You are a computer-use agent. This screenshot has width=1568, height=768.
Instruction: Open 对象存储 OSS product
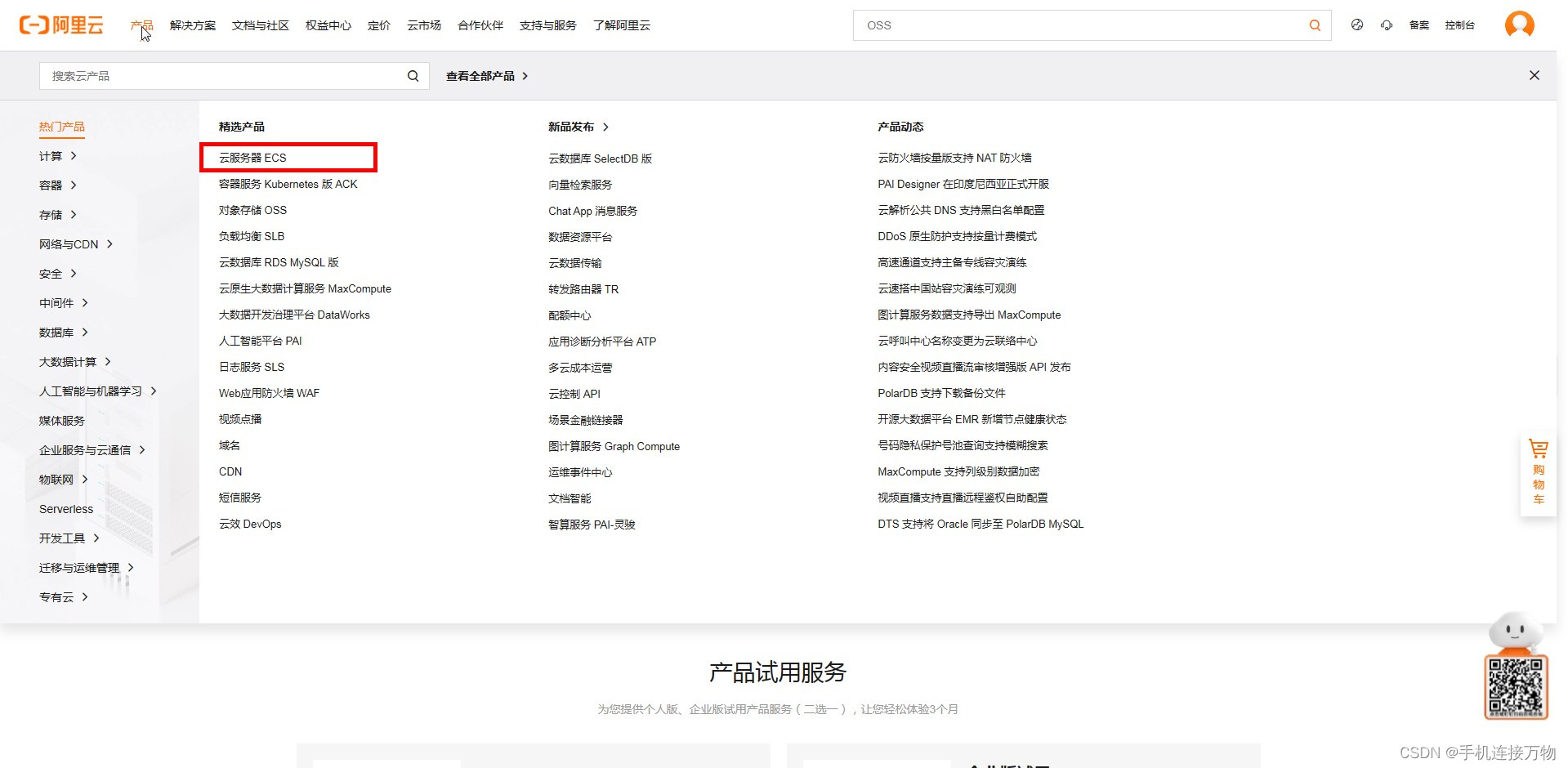252,210
